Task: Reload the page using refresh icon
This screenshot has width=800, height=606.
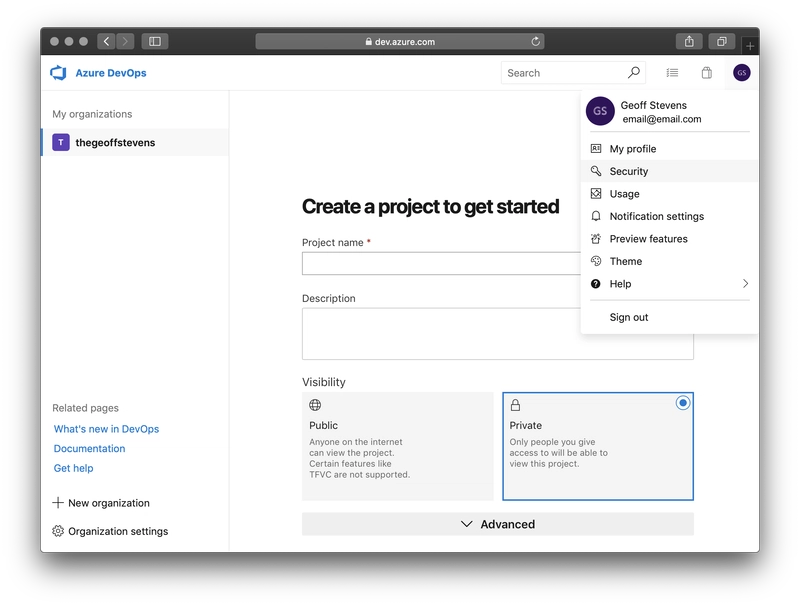Action: (535, 41)
